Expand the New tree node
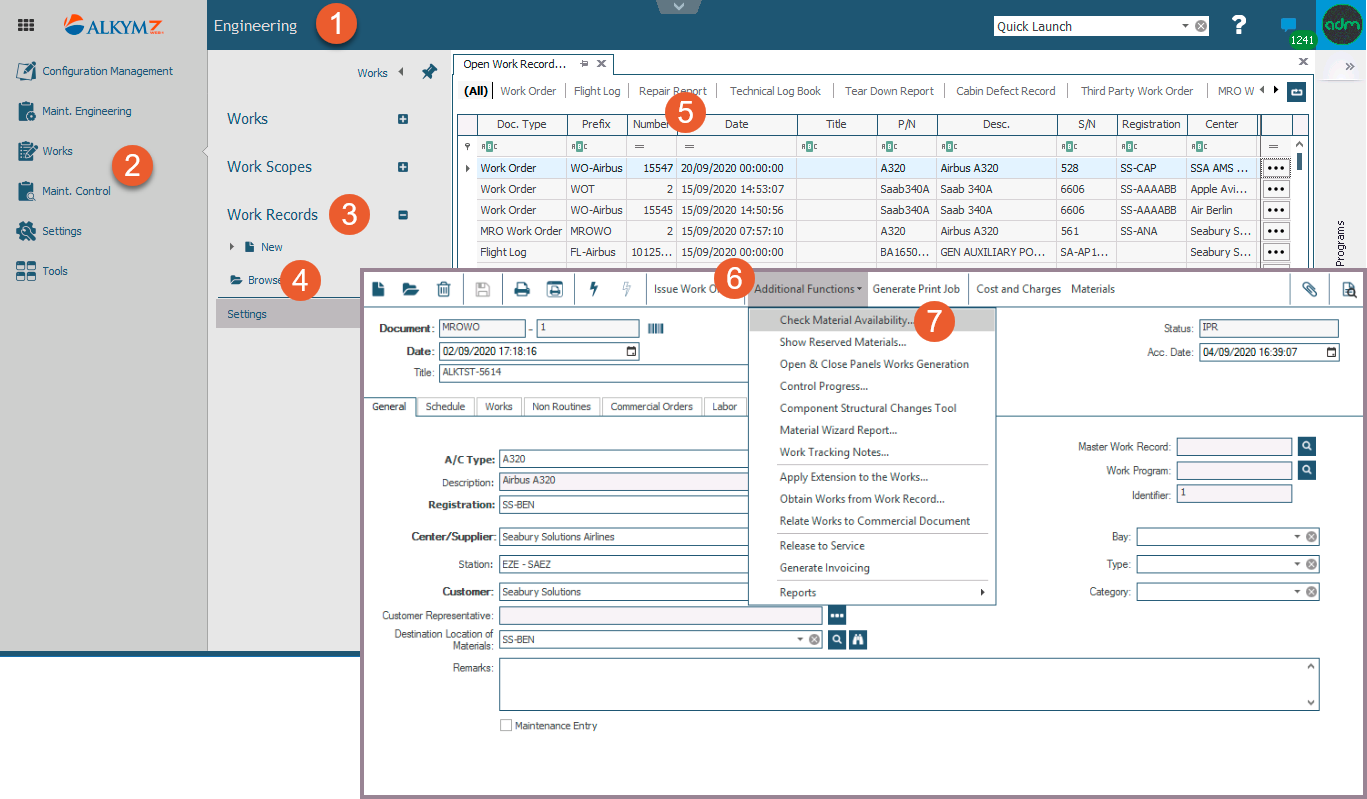 pyautogui.click(x=232, y=247)
